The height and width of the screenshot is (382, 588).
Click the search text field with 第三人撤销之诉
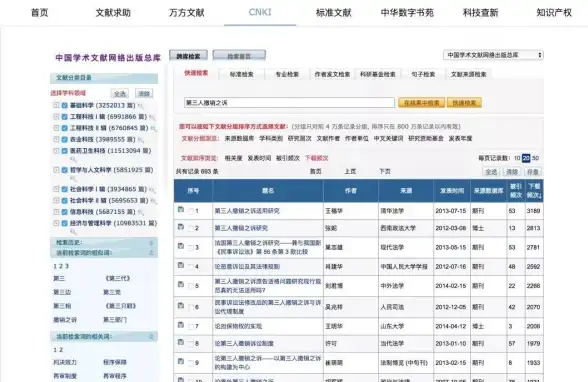point(289,103)
